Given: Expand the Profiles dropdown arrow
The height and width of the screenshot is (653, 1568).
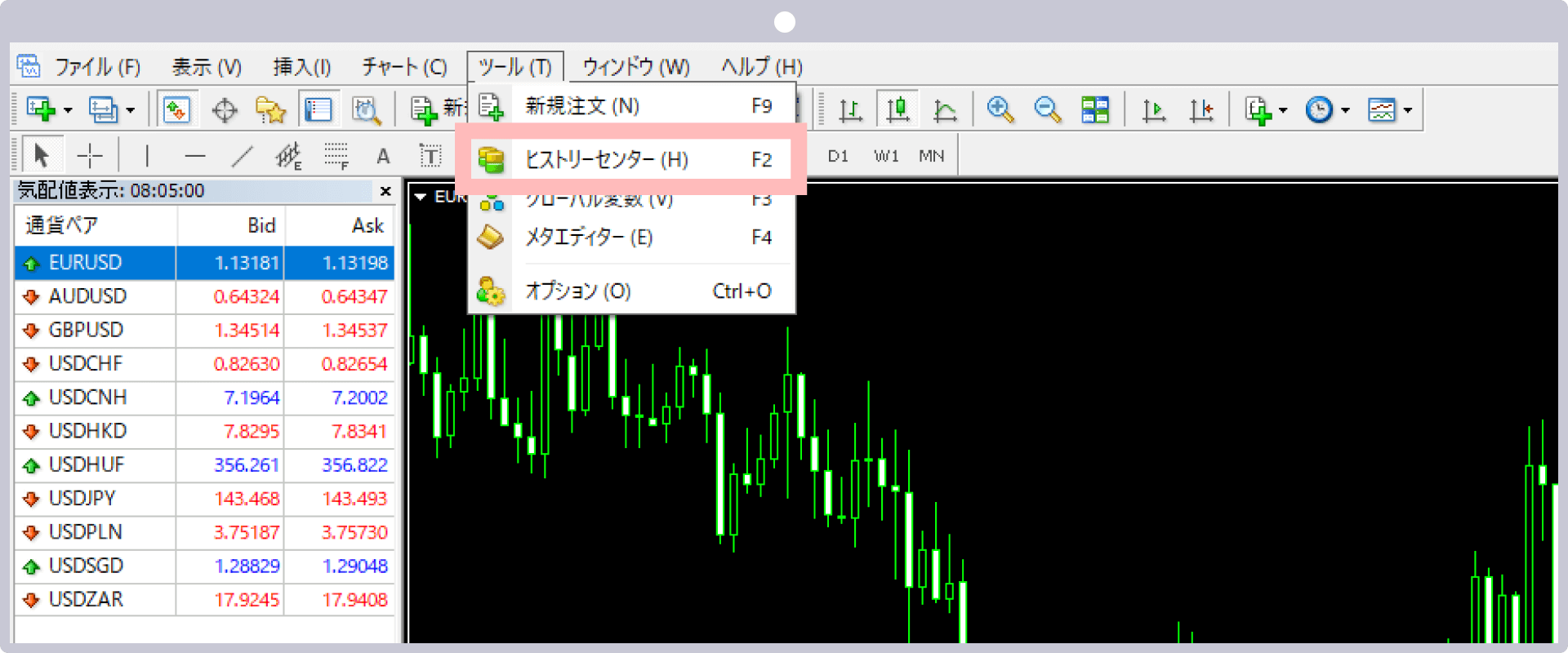Looking at the screenshot, I should pos(130,109).
